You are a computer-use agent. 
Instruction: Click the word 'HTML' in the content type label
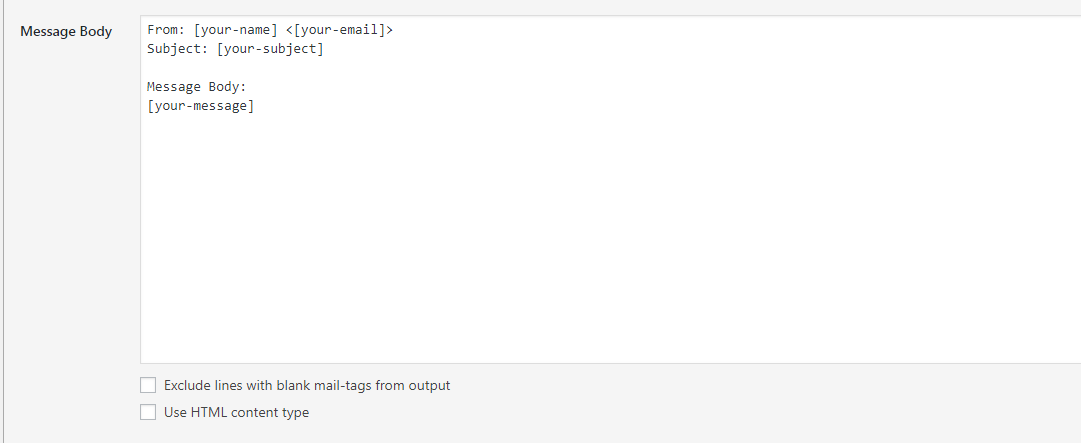[x=210, y=413]
